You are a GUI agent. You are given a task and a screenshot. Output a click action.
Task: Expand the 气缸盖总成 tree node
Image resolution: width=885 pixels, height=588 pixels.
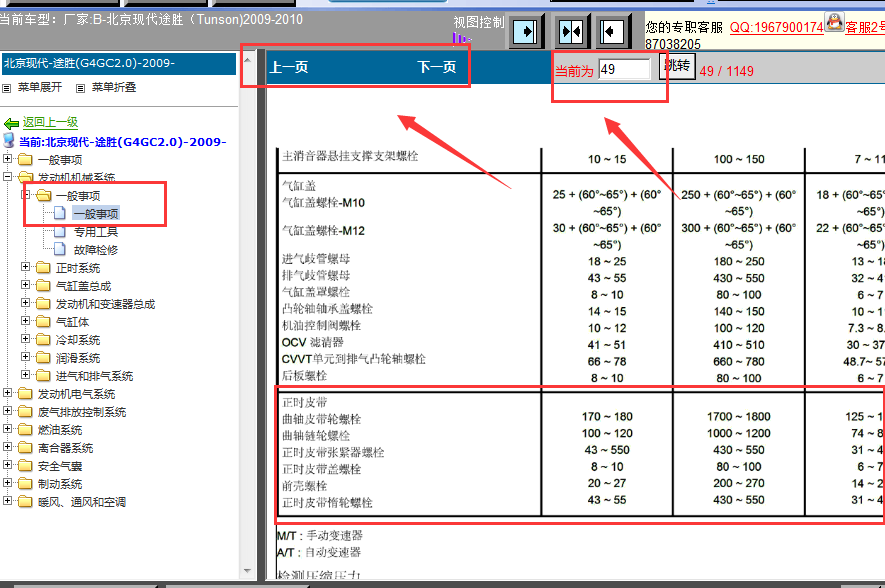coord(25,284)
